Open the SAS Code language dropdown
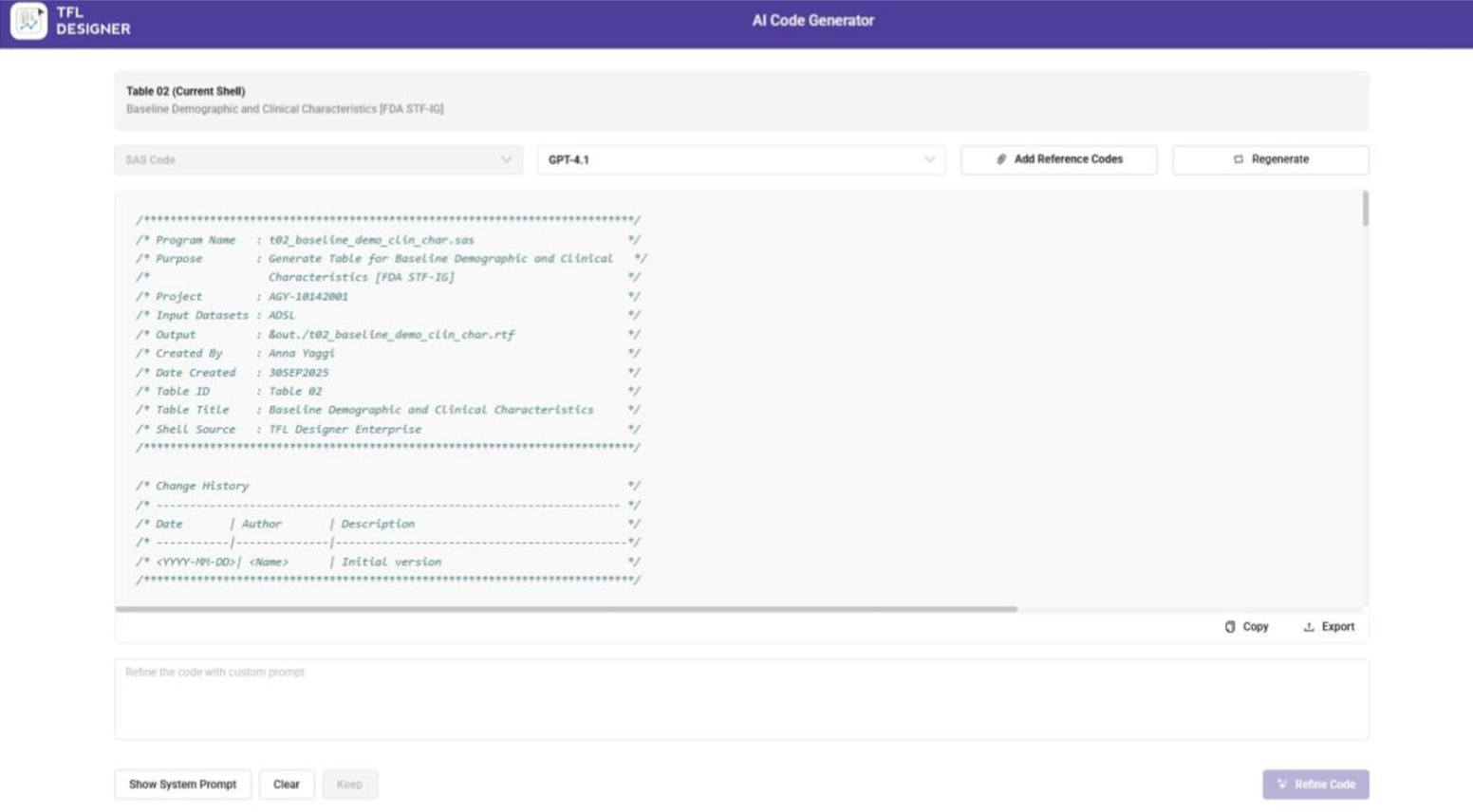The image size is (1473, 812). click(x=317, y=159)
